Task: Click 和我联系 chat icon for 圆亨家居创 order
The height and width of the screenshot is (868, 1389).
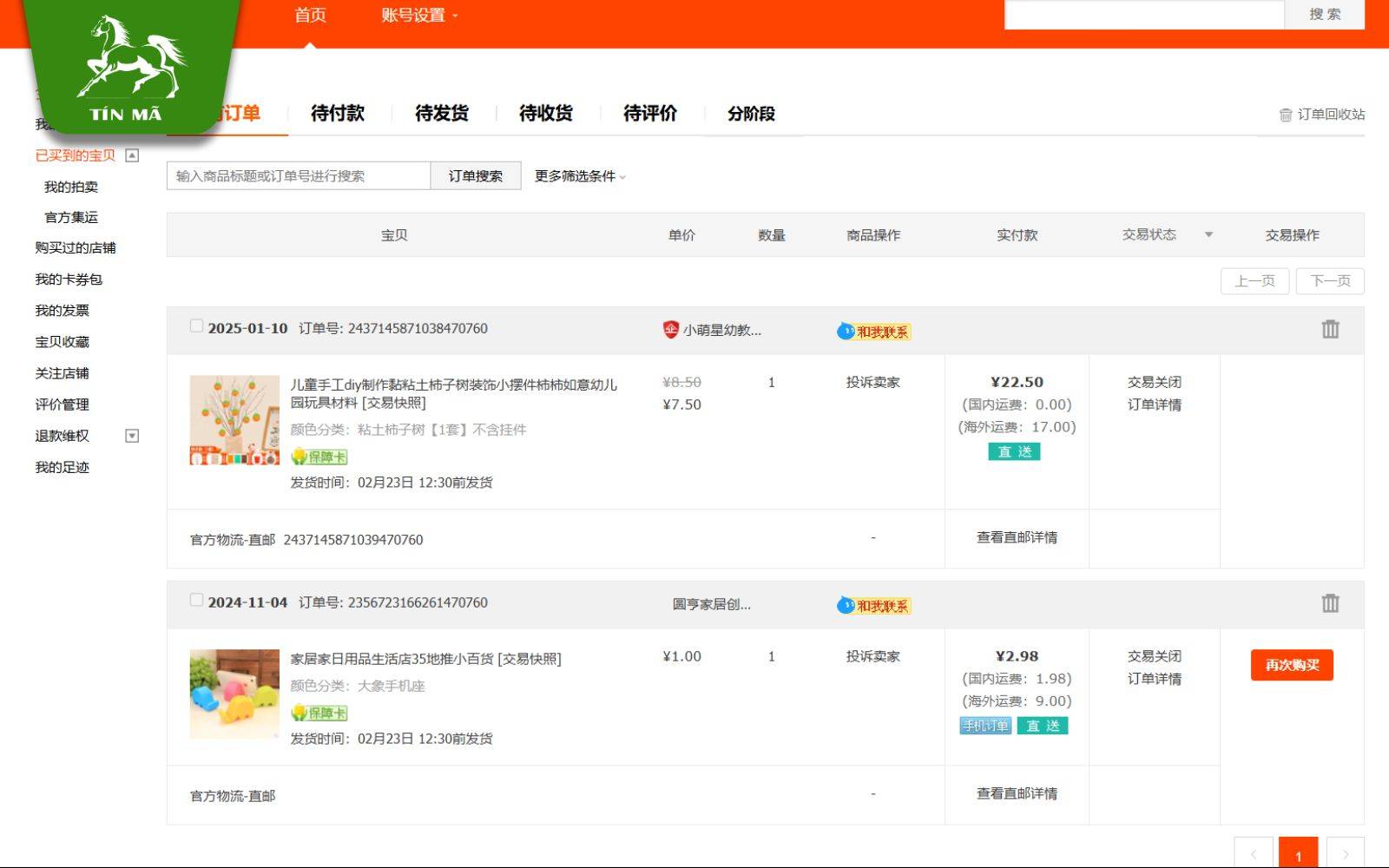Action: tap(873, 606)
